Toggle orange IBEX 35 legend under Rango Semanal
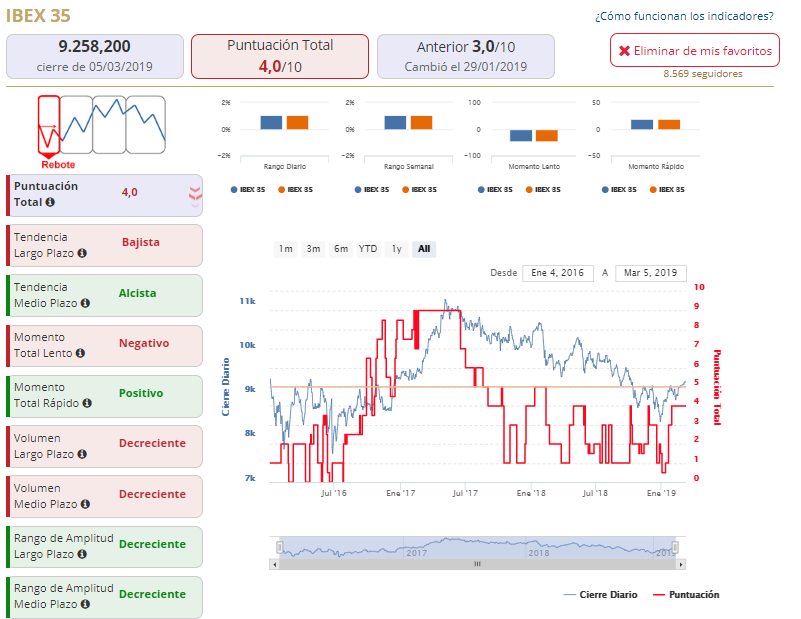This screenshot has height=619, width=801. coord(419,189)
